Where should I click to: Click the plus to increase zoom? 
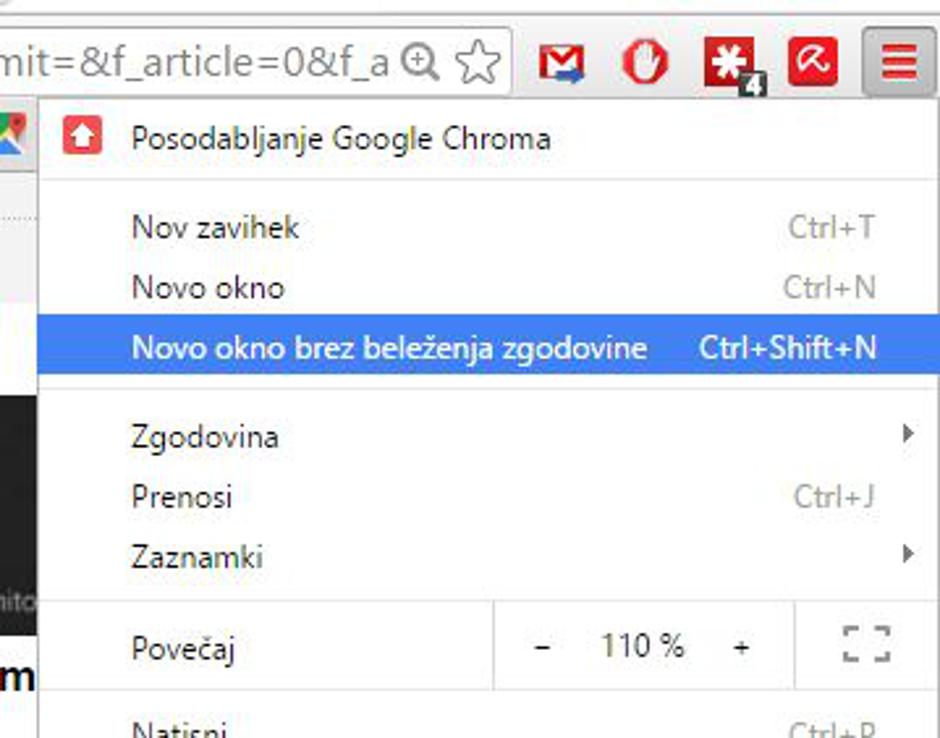tap(742, 645)
